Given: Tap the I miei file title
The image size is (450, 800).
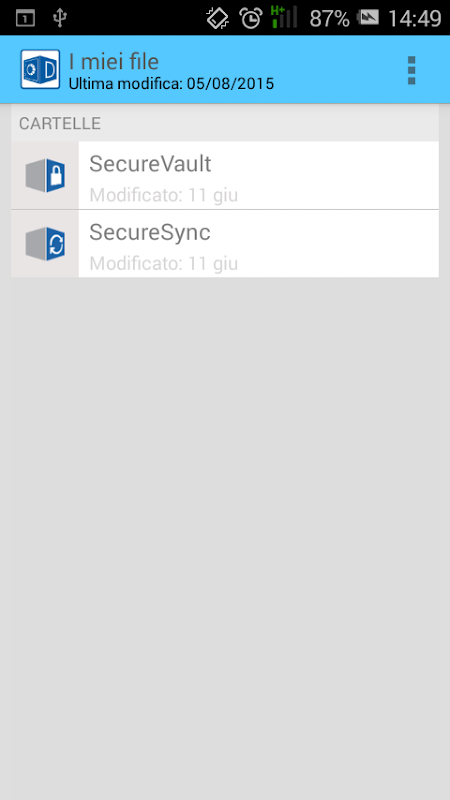Looking at the screenshot, I should (114, 62).
